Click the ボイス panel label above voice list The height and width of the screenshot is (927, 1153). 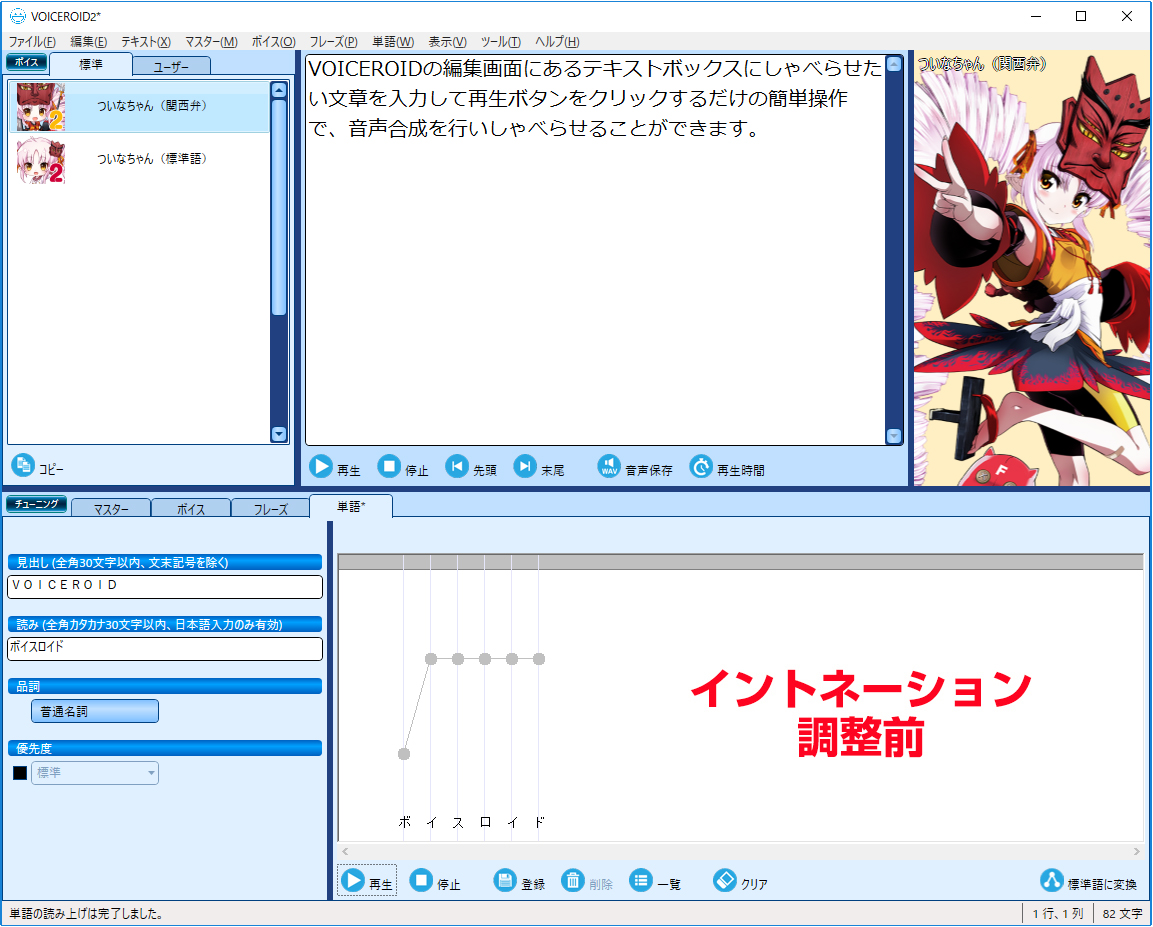[26, 62]
